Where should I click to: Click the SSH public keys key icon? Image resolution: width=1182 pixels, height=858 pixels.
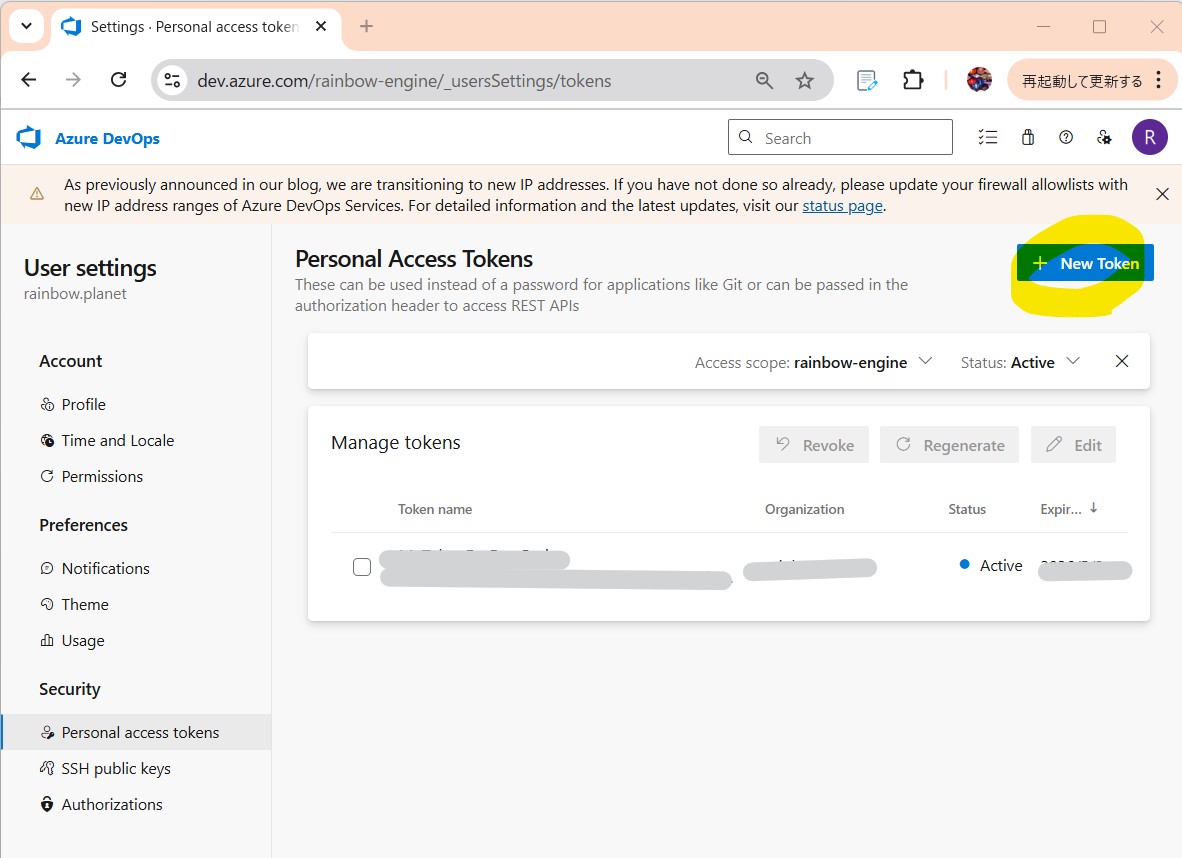[47, 768]
